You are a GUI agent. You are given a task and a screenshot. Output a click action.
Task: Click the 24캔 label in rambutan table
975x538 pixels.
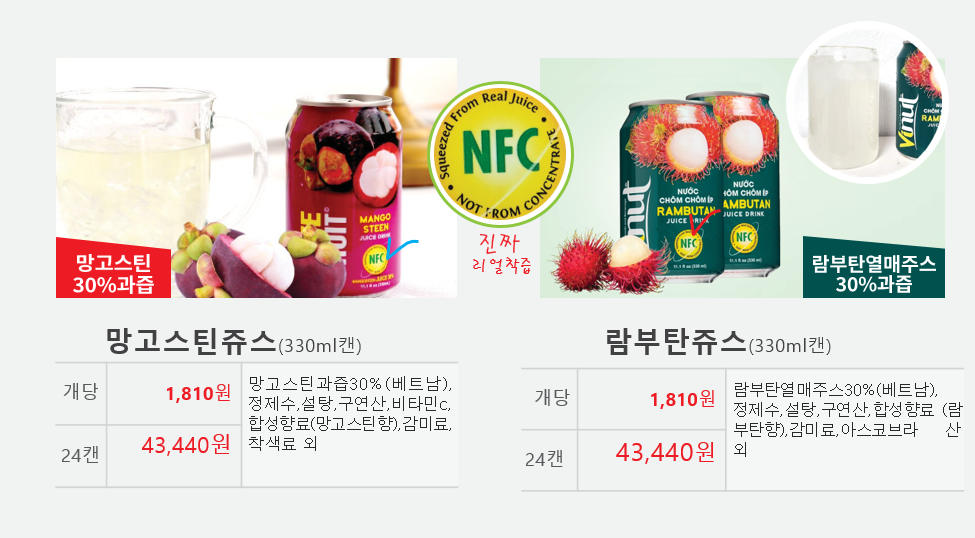(x=544, y=459)
